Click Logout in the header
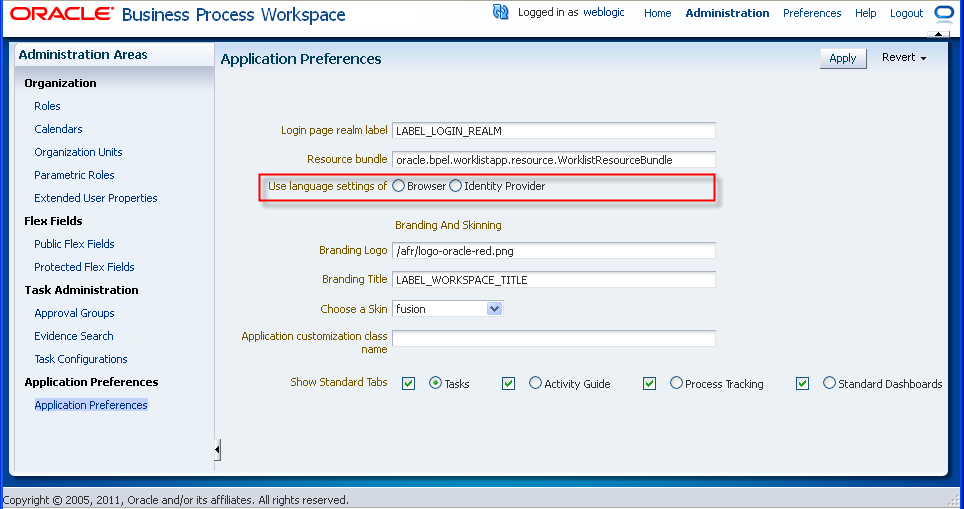The width and height of the screenshot is (964, 509). point(906,13)
